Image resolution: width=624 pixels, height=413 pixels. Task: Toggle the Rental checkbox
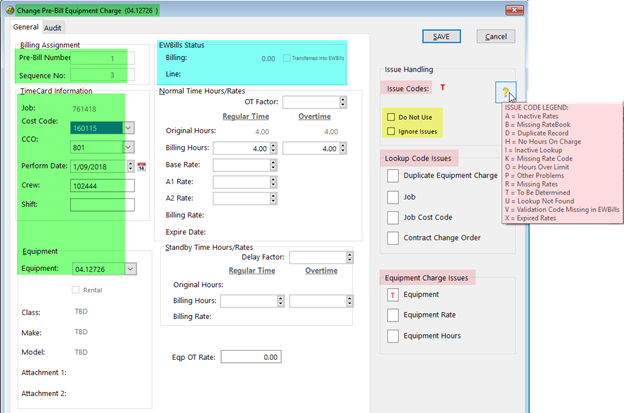tap(76, 290)
